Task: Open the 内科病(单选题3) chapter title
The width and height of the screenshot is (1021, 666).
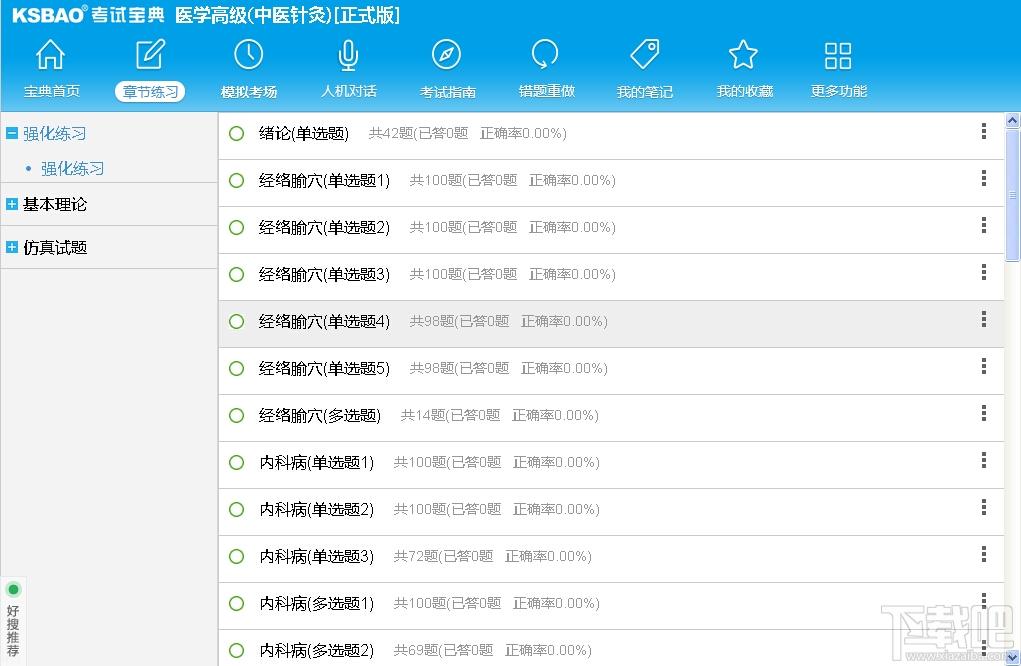Action: coord(316,557)
